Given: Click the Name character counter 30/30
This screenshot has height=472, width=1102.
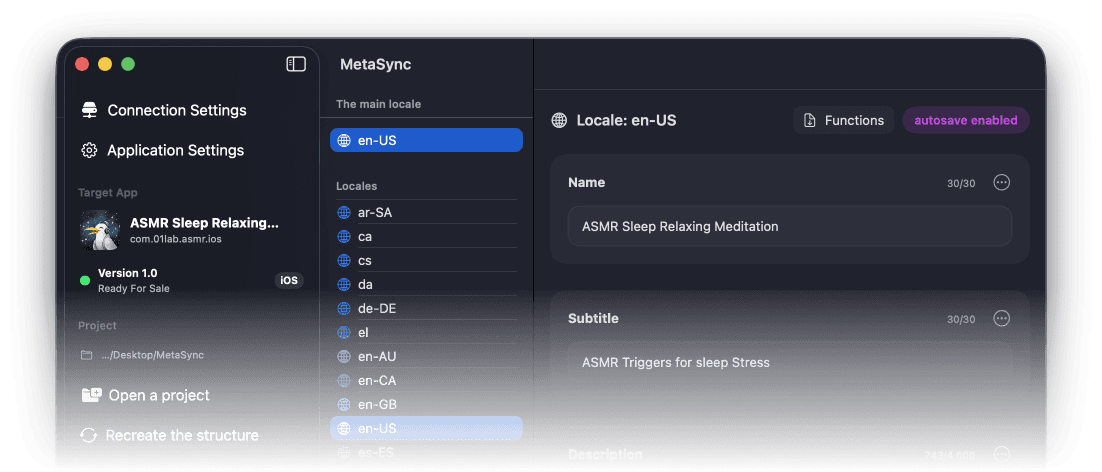Looking at the screenshot, I should pyautogui.click(x=961, y=183).
